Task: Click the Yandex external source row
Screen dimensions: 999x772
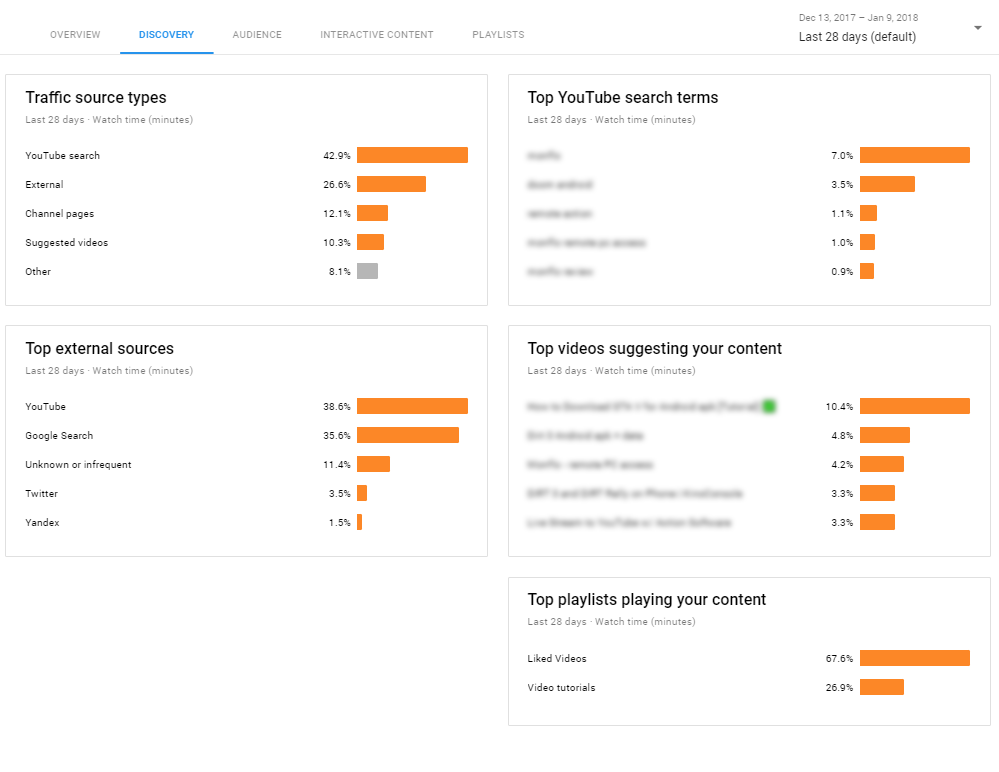Action: click(246, 522)
